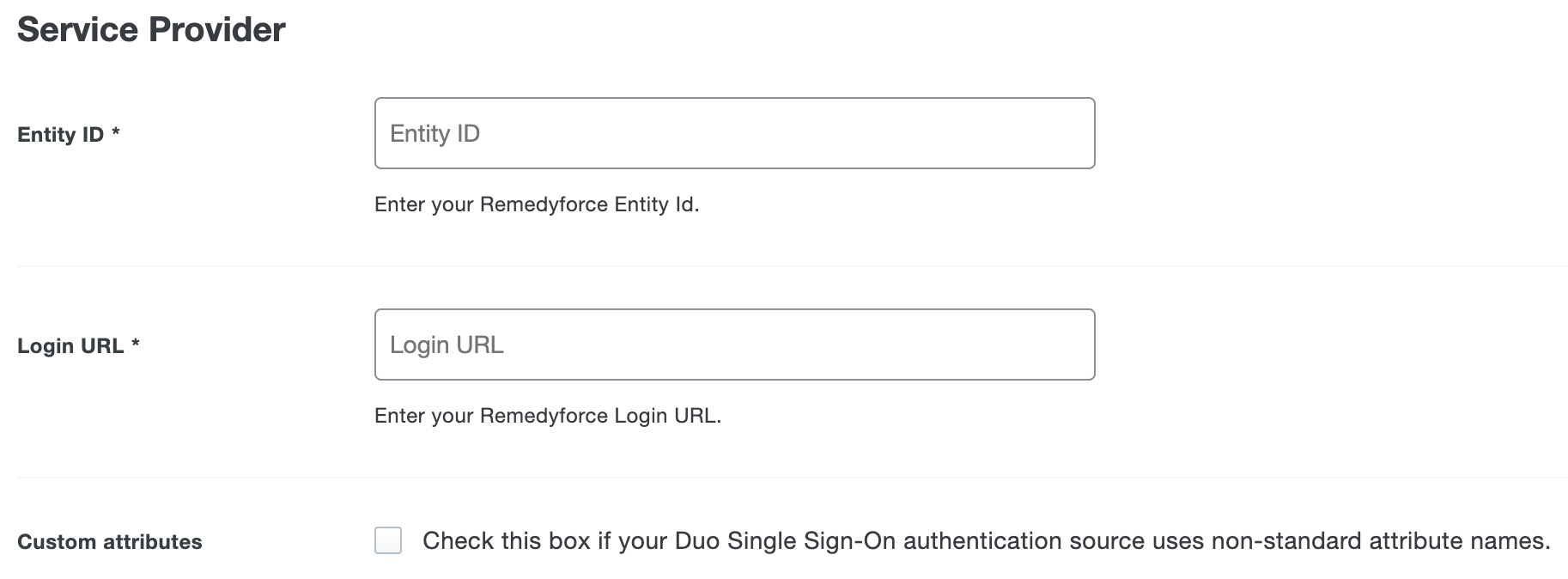Click the divider area below the Entity ID section
This screenshot has width=1568, height=579.
coord(773,265)
